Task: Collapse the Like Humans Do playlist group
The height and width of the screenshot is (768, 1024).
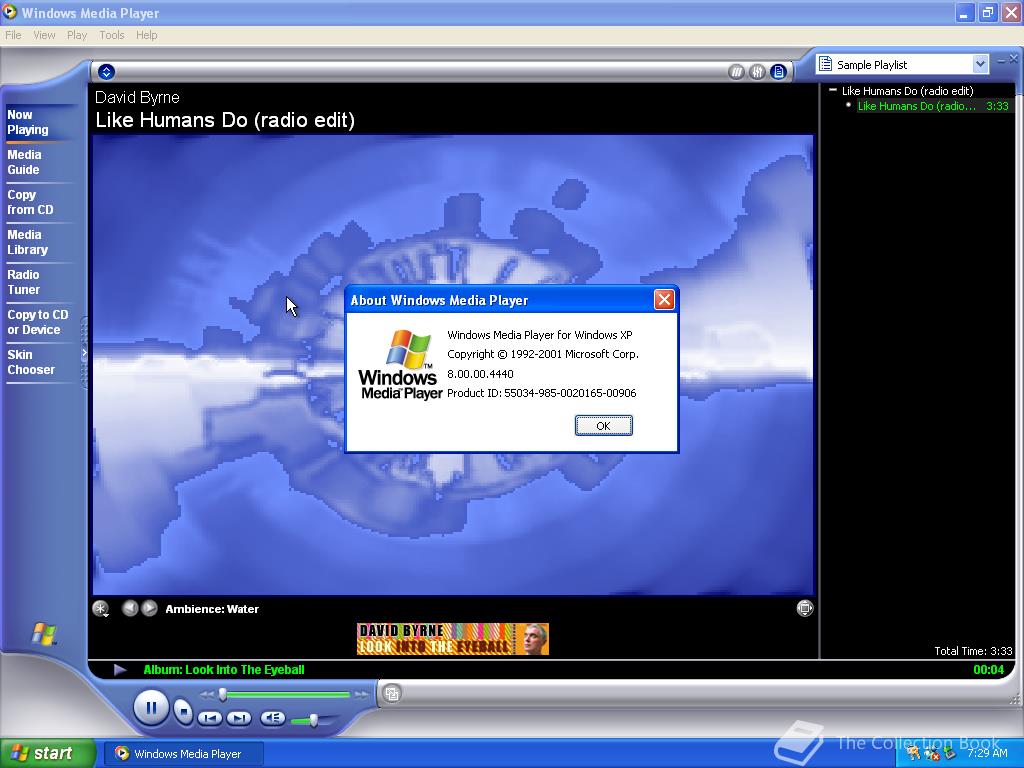Action: tap(833, 90)
